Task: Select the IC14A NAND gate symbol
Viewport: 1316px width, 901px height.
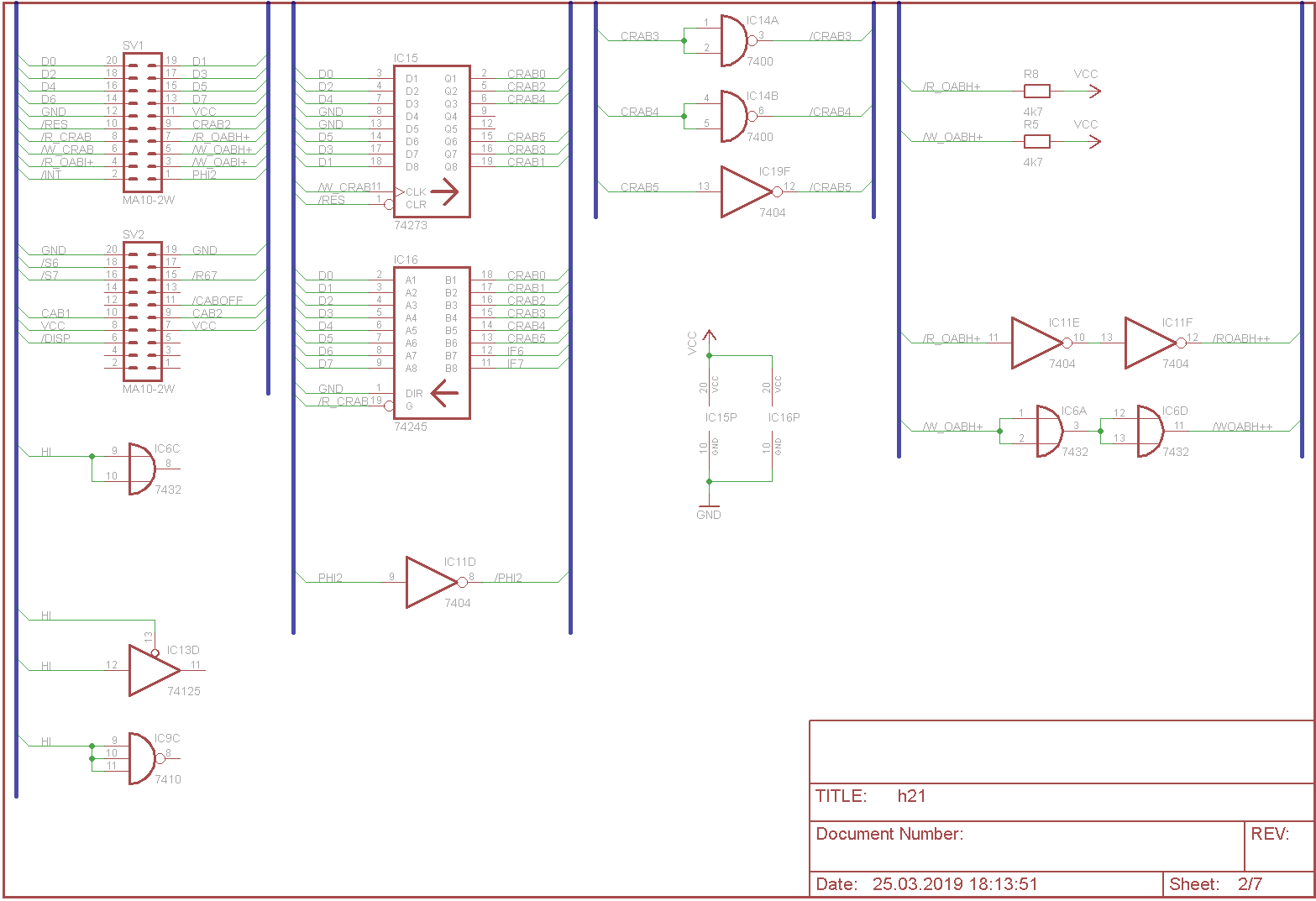Action: (733, 41)
